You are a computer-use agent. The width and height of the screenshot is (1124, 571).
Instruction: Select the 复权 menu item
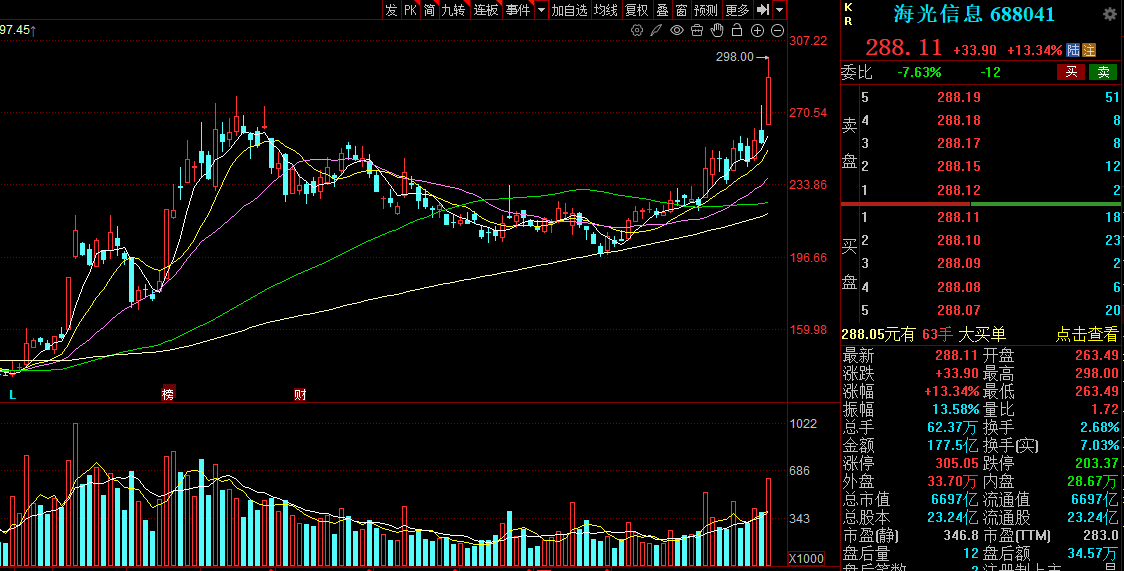click(636, 10)
